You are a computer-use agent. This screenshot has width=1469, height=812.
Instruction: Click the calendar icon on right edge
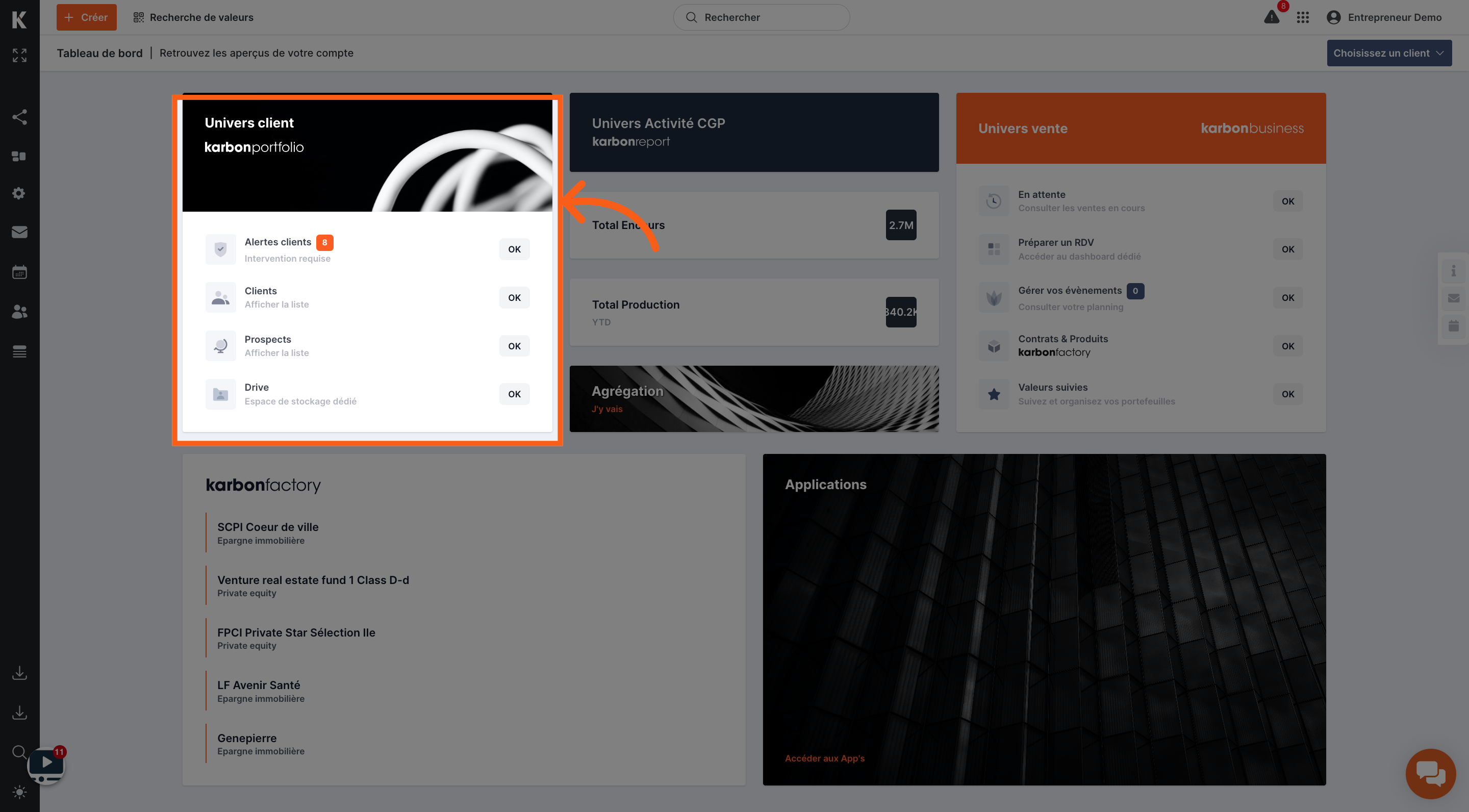coord(1453,325)
